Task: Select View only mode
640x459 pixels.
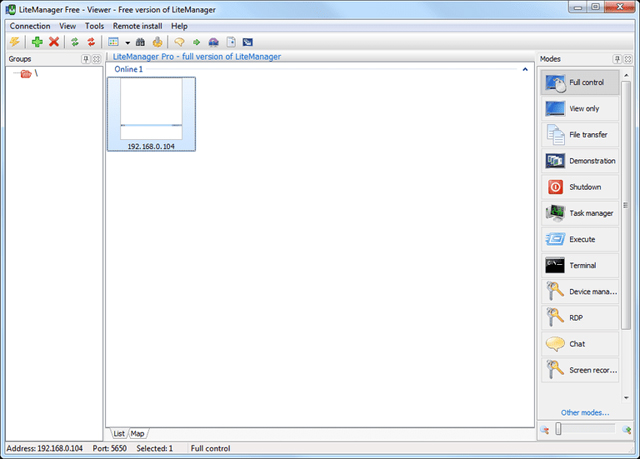Action: click(580, 109)
